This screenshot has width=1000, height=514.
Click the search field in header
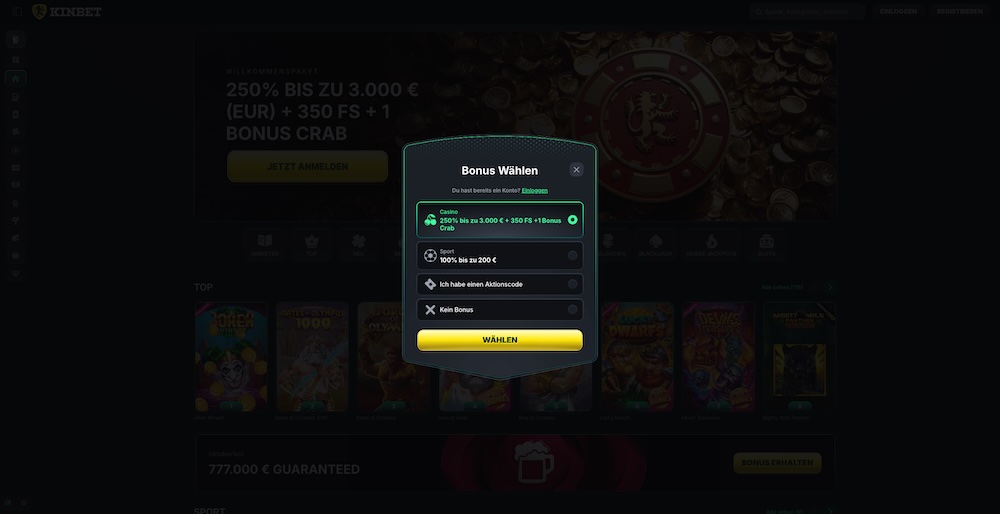click(x=807, y=11)
